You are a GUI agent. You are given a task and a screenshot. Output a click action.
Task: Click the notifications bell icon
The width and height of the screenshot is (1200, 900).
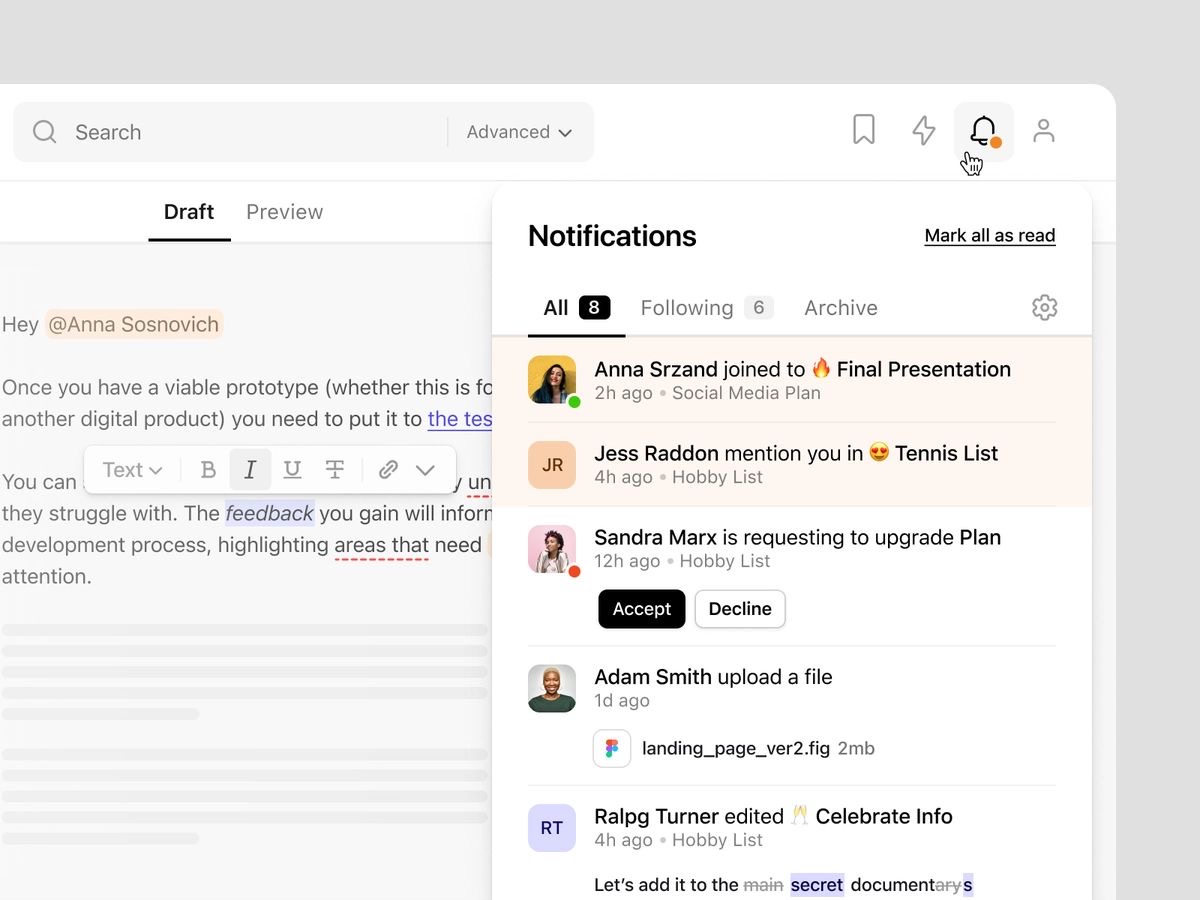click(983, 131)
